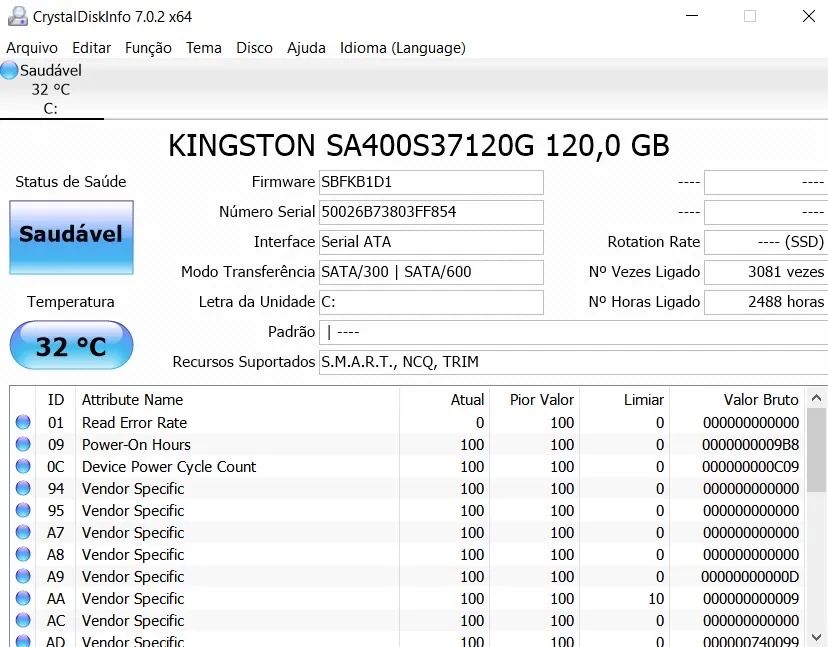
Task: Open the Função menu
Action: [x=148, y=48]
